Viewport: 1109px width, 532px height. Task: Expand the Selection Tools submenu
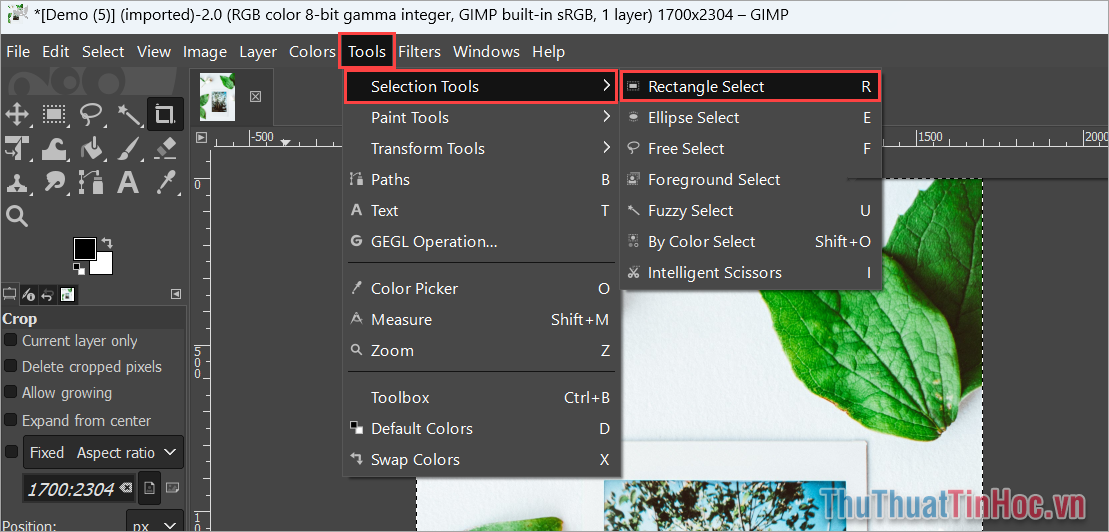pos(481,87)
